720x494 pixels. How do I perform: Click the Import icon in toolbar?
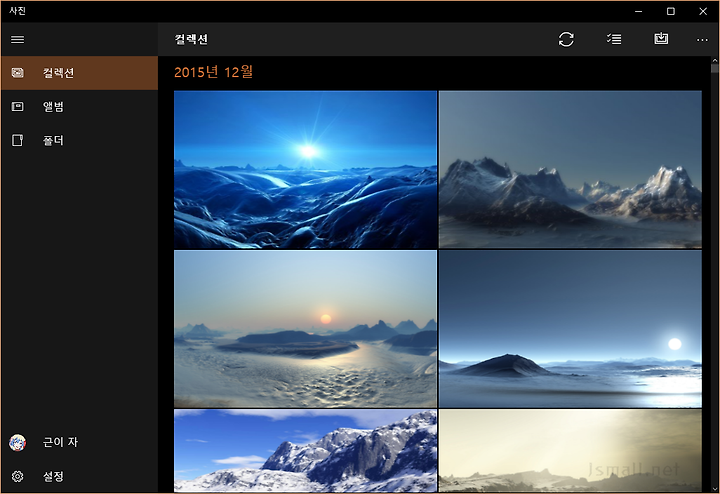[x=661, y=39]
